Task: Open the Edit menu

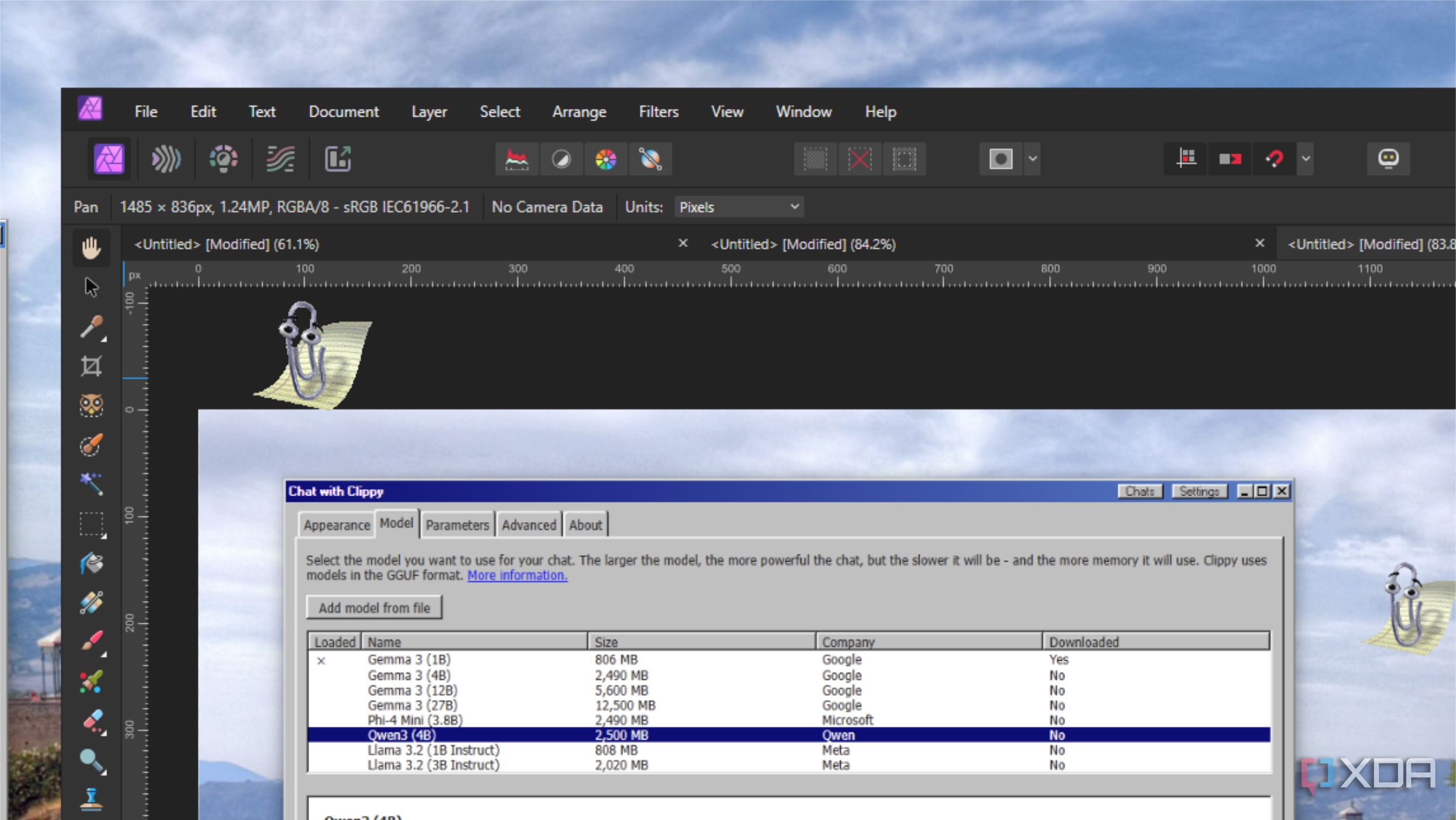Action: (x=203, y=111)
